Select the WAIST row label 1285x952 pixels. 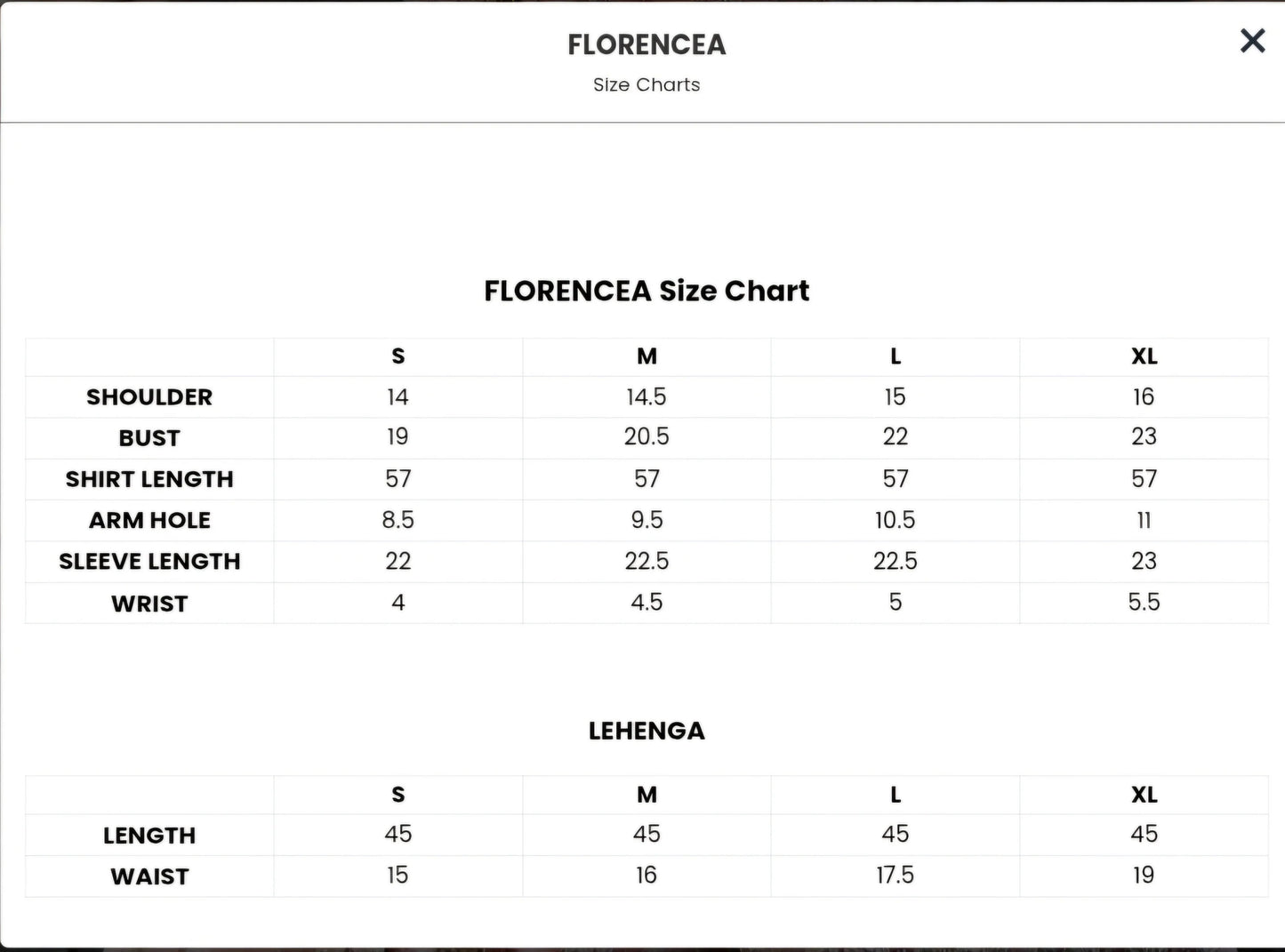click(149, 876)
